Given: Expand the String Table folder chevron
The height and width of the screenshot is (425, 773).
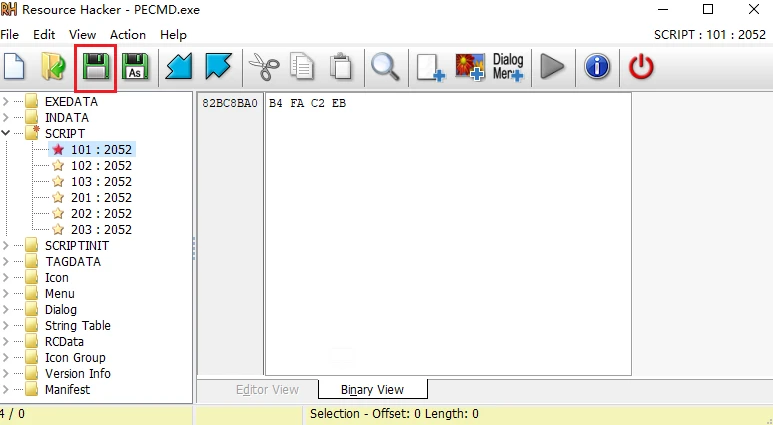Looking at the screenshot, I should coord(5,326).
